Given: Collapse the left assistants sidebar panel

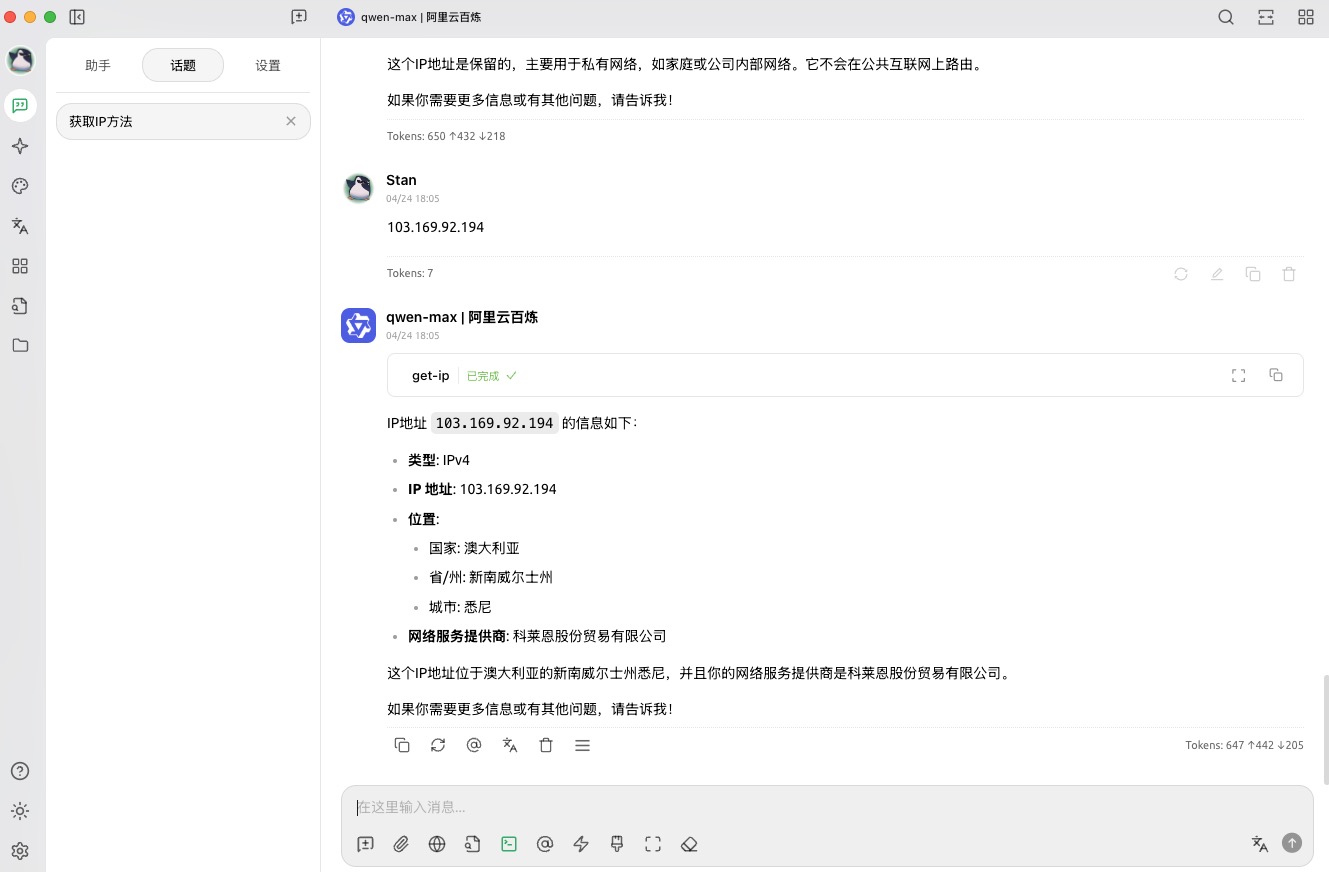Looking at the screenshot, I should [77, 17].
